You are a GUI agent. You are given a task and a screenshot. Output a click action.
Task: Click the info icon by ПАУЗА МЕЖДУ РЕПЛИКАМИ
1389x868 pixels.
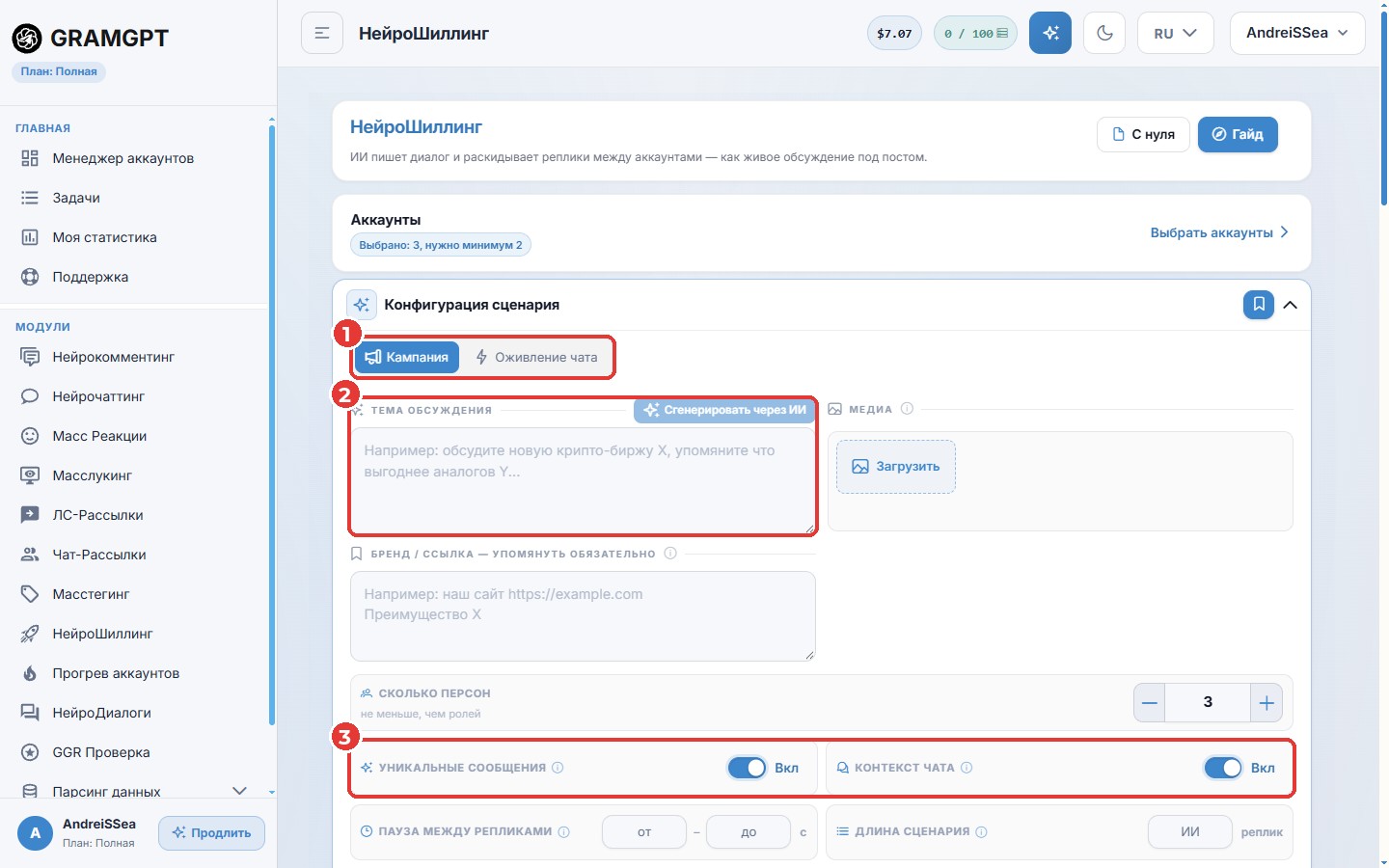564,831
